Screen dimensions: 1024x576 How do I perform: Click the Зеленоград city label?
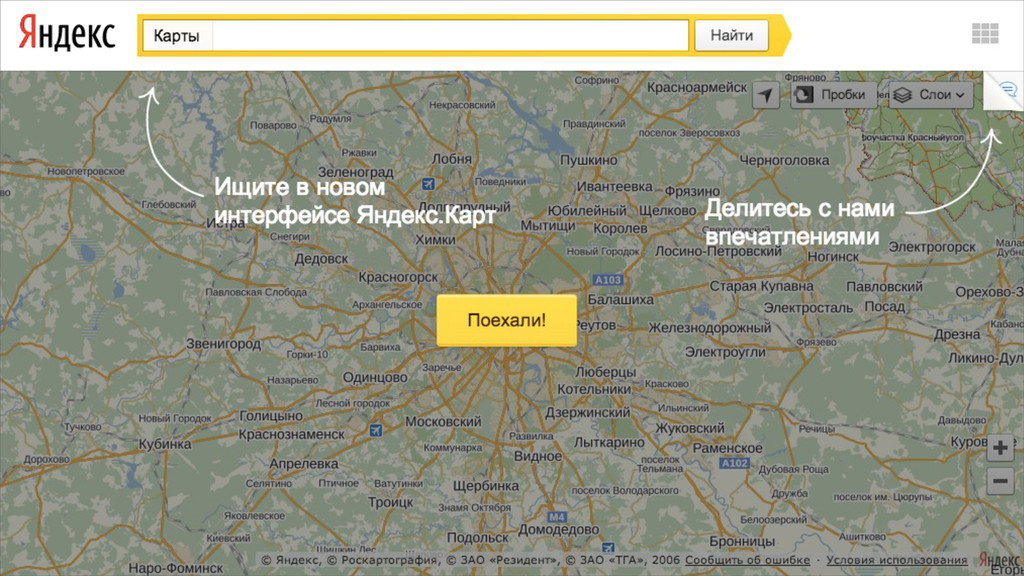[x=355, y=172]
